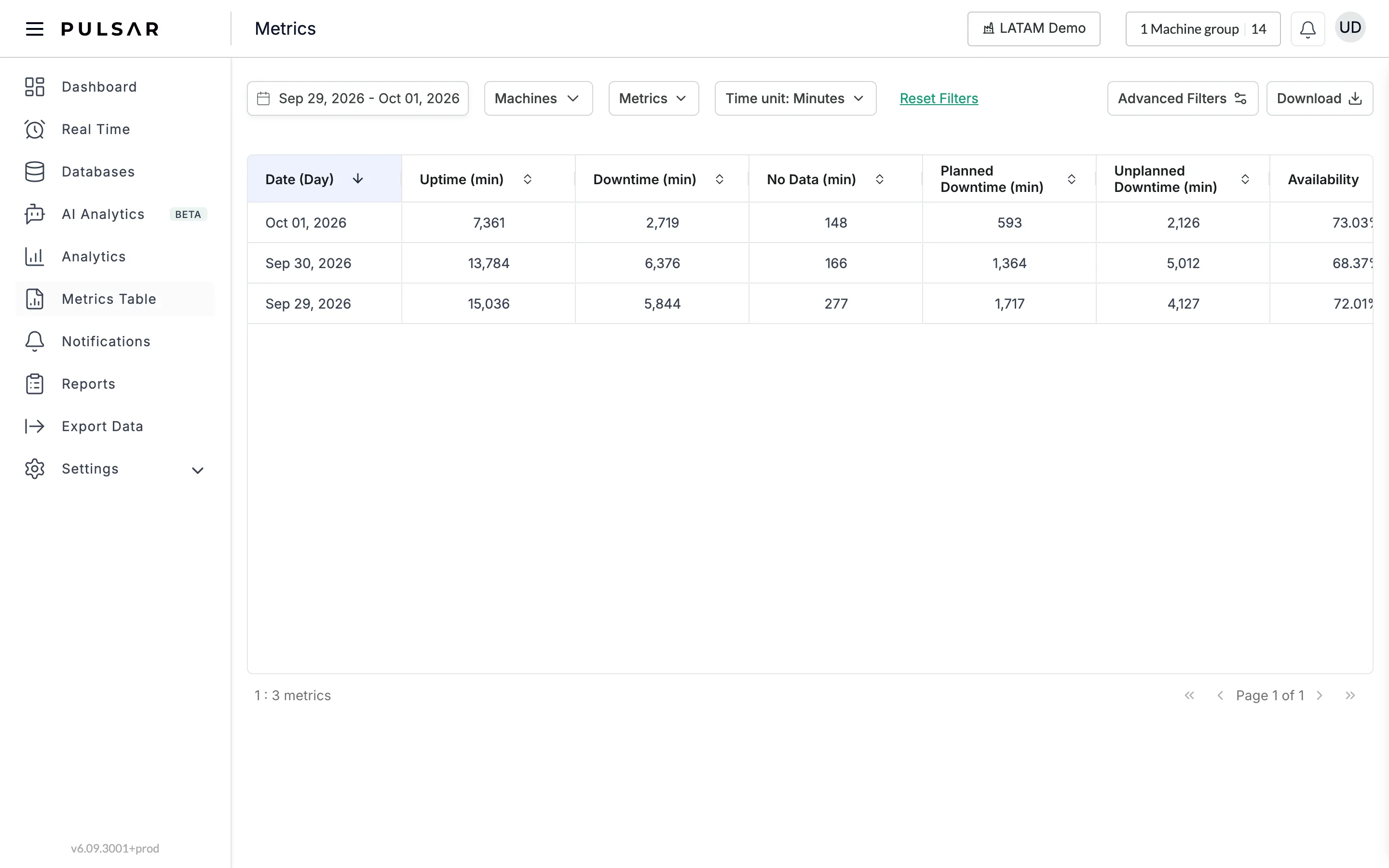Open Real Time in sidebar

coord(115,129)
